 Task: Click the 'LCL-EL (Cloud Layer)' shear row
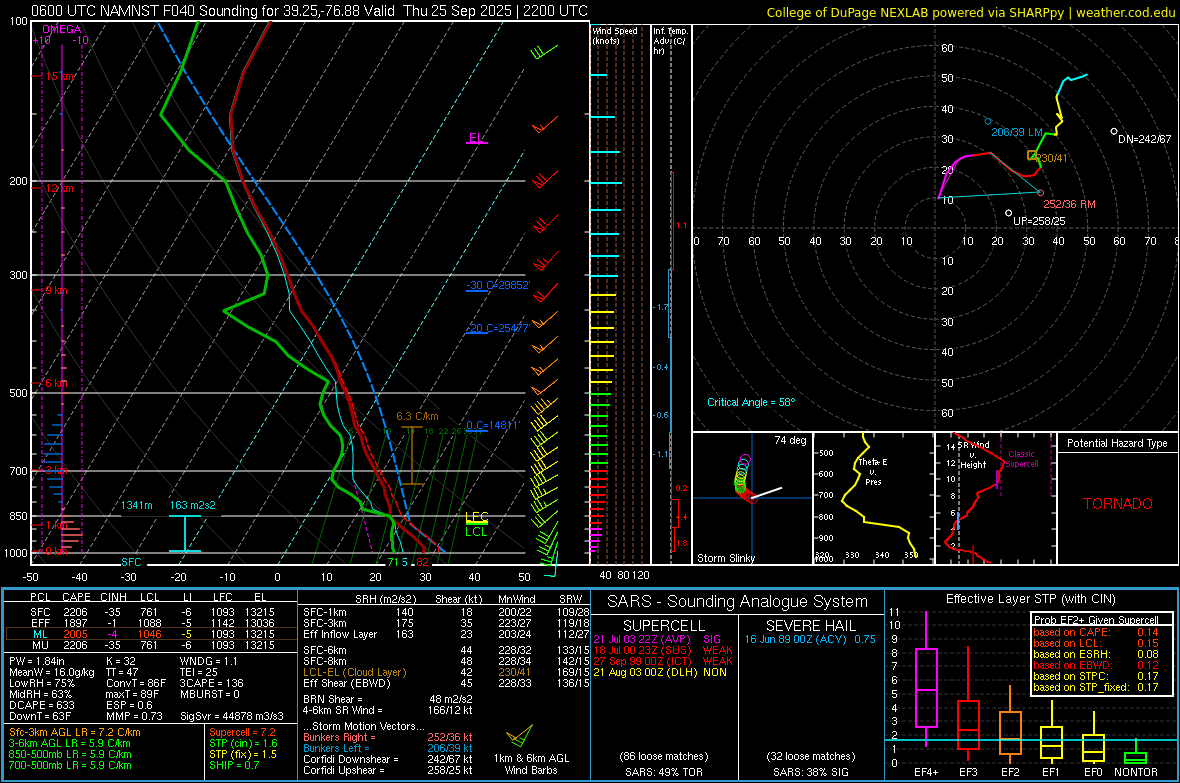coord(446,672)
